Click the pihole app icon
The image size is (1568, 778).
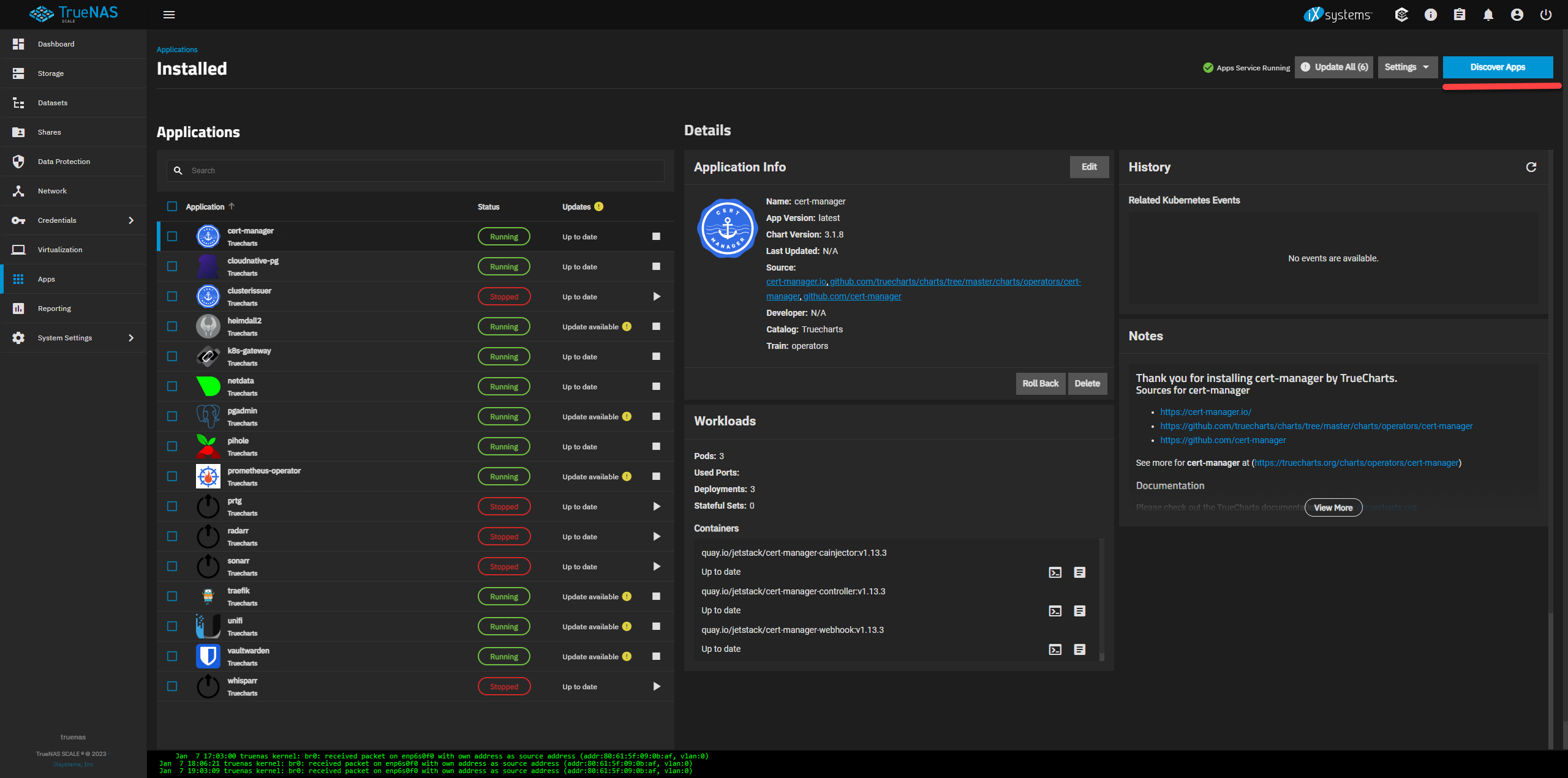pyautogui.click(x=208, y=446)
